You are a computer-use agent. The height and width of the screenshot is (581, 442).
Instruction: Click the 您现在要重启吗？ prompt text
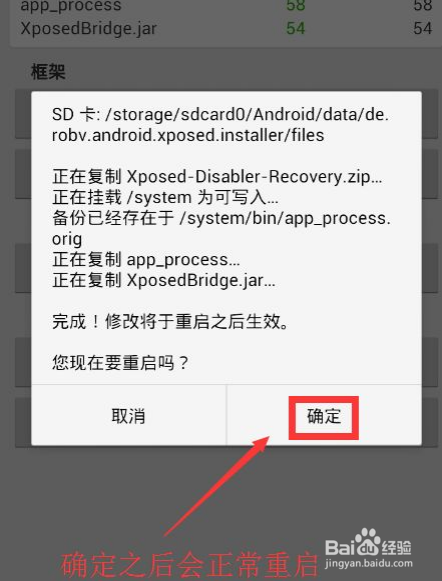(121, 362)
